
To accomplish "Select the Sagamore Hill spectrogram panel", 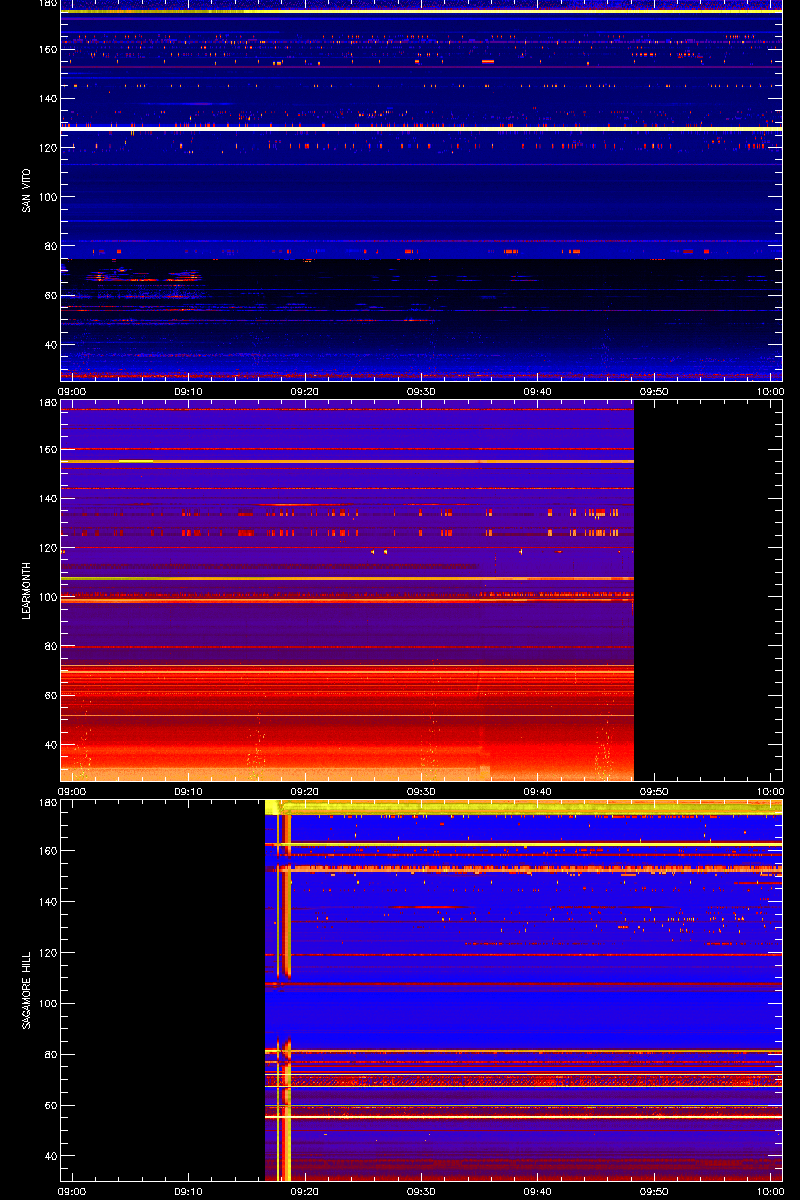I will (x=421, y=991).
